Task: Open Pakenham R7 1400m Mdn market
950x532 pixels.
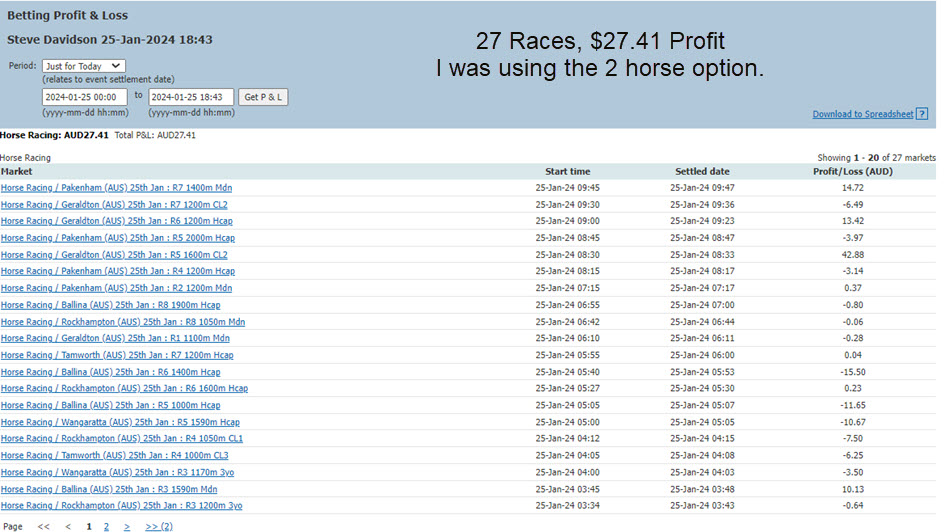Action: click(116, 188)
